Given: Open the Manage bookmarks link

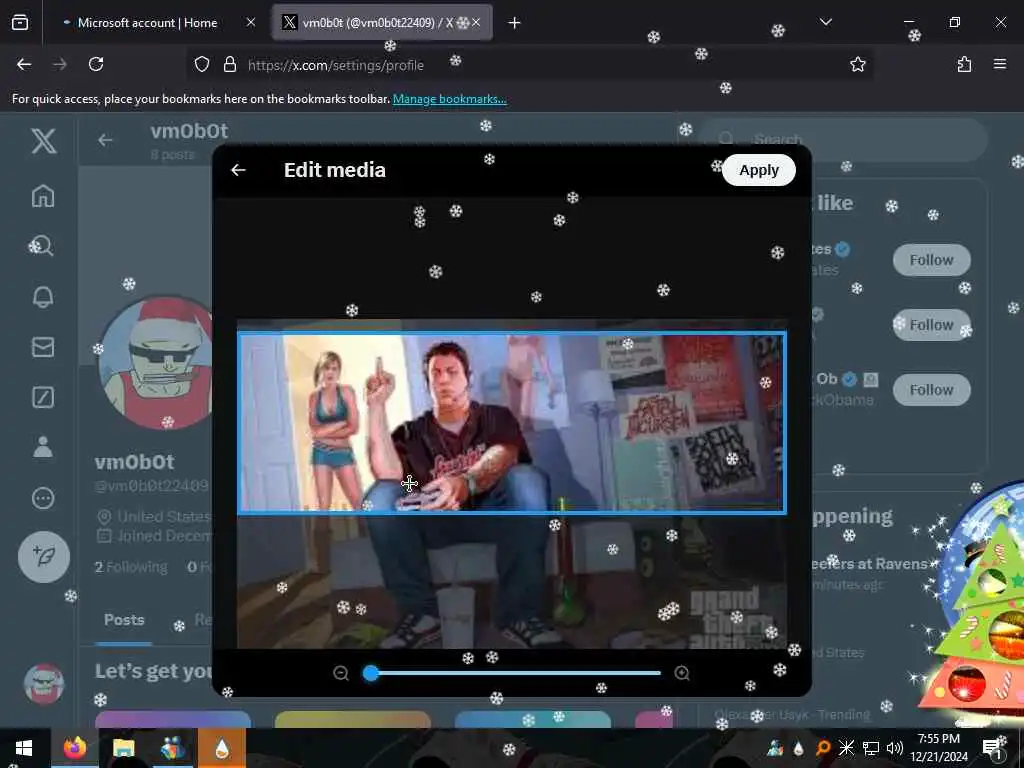Looking at the screenshot, I should click(x=449, y=99).
